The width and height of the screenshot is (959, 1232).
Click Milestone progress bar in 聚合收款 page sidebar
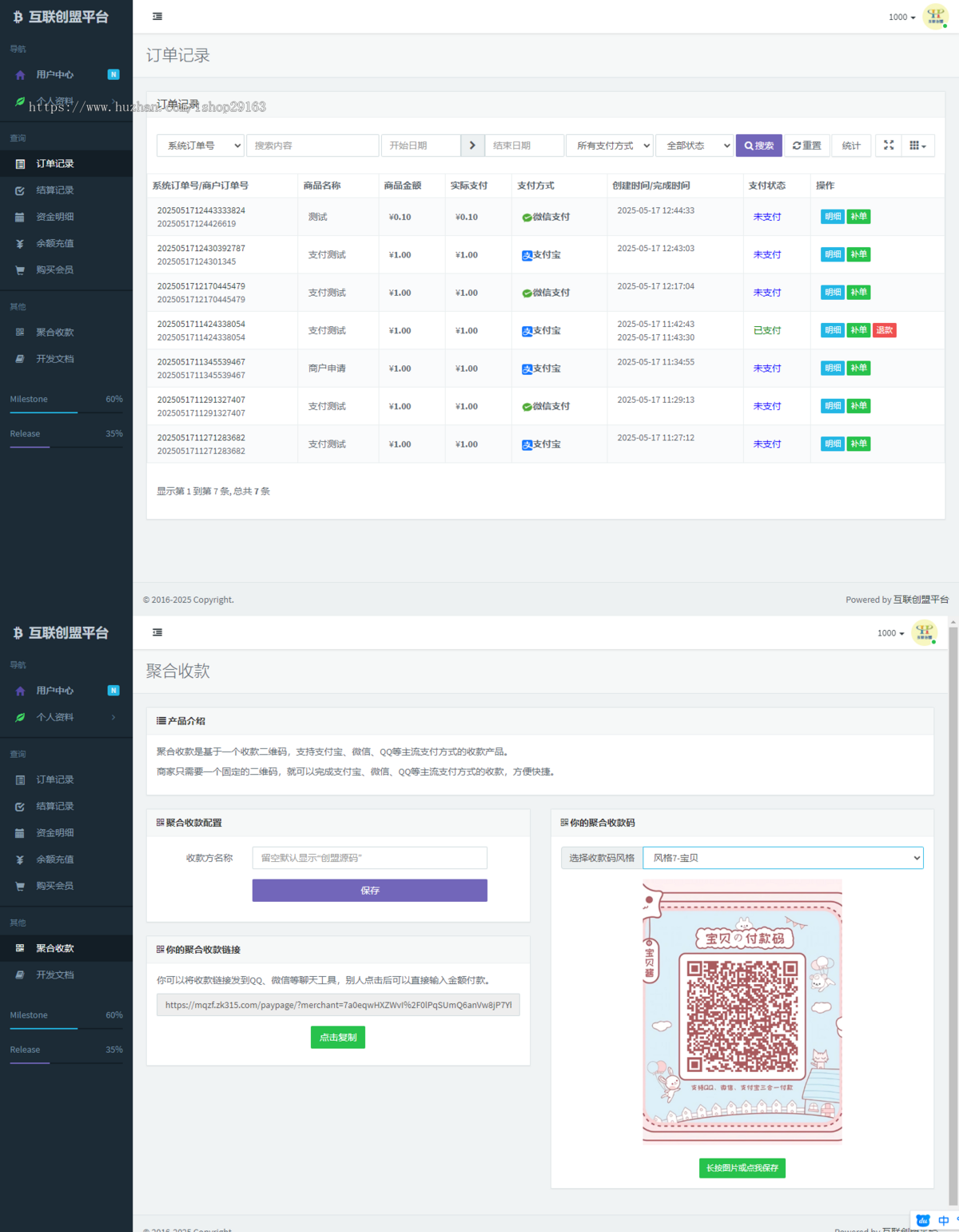point(66,1028)
